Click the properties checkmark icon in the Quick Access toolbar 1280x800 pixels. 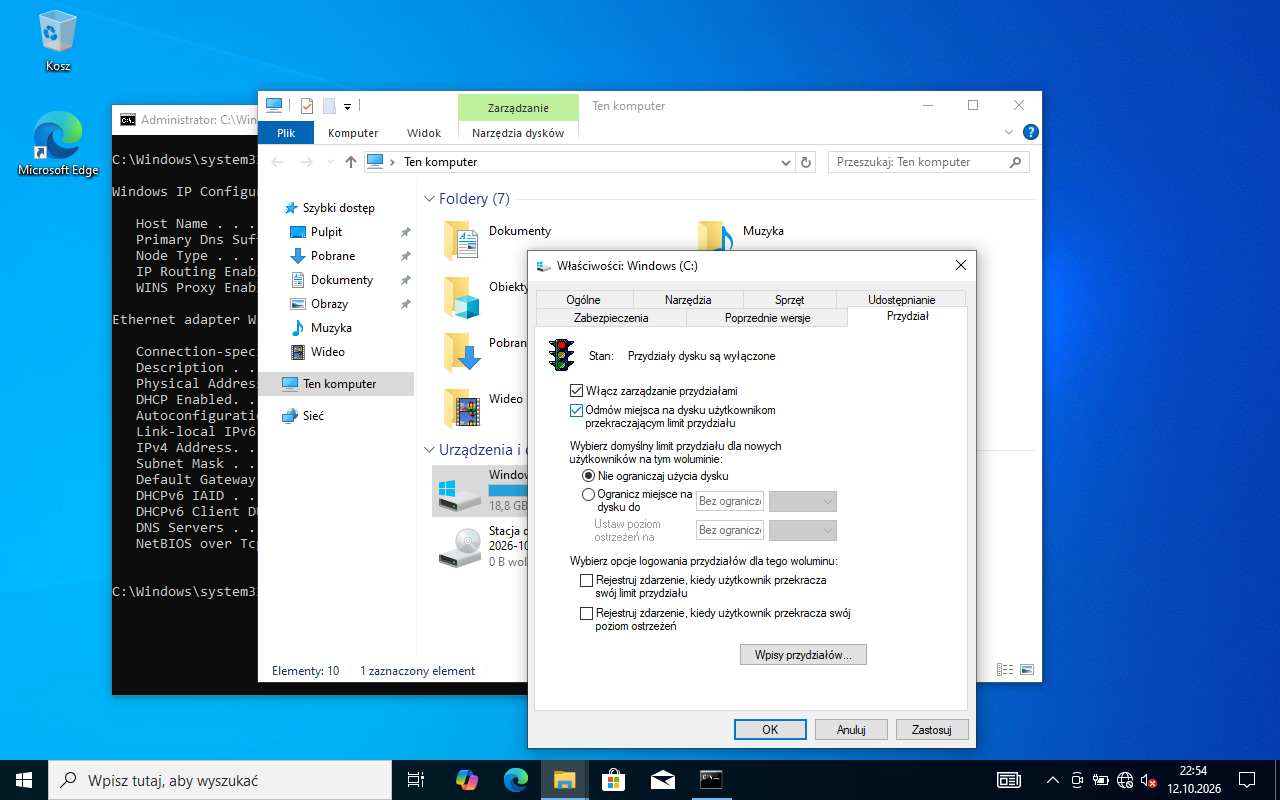(307, 106)
